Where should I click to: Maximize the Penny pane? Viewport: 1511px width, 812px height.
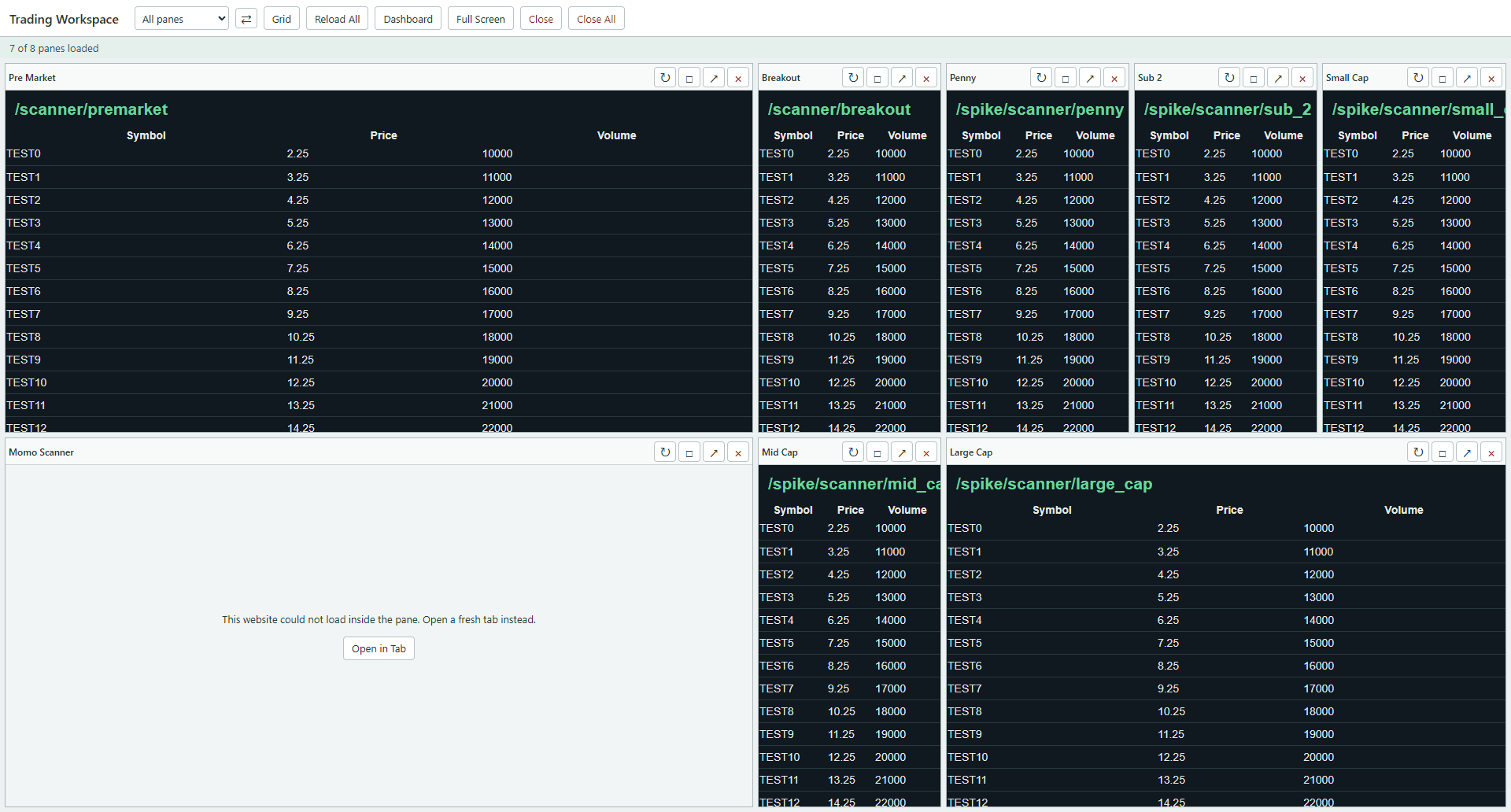(x=1066, y=78)
